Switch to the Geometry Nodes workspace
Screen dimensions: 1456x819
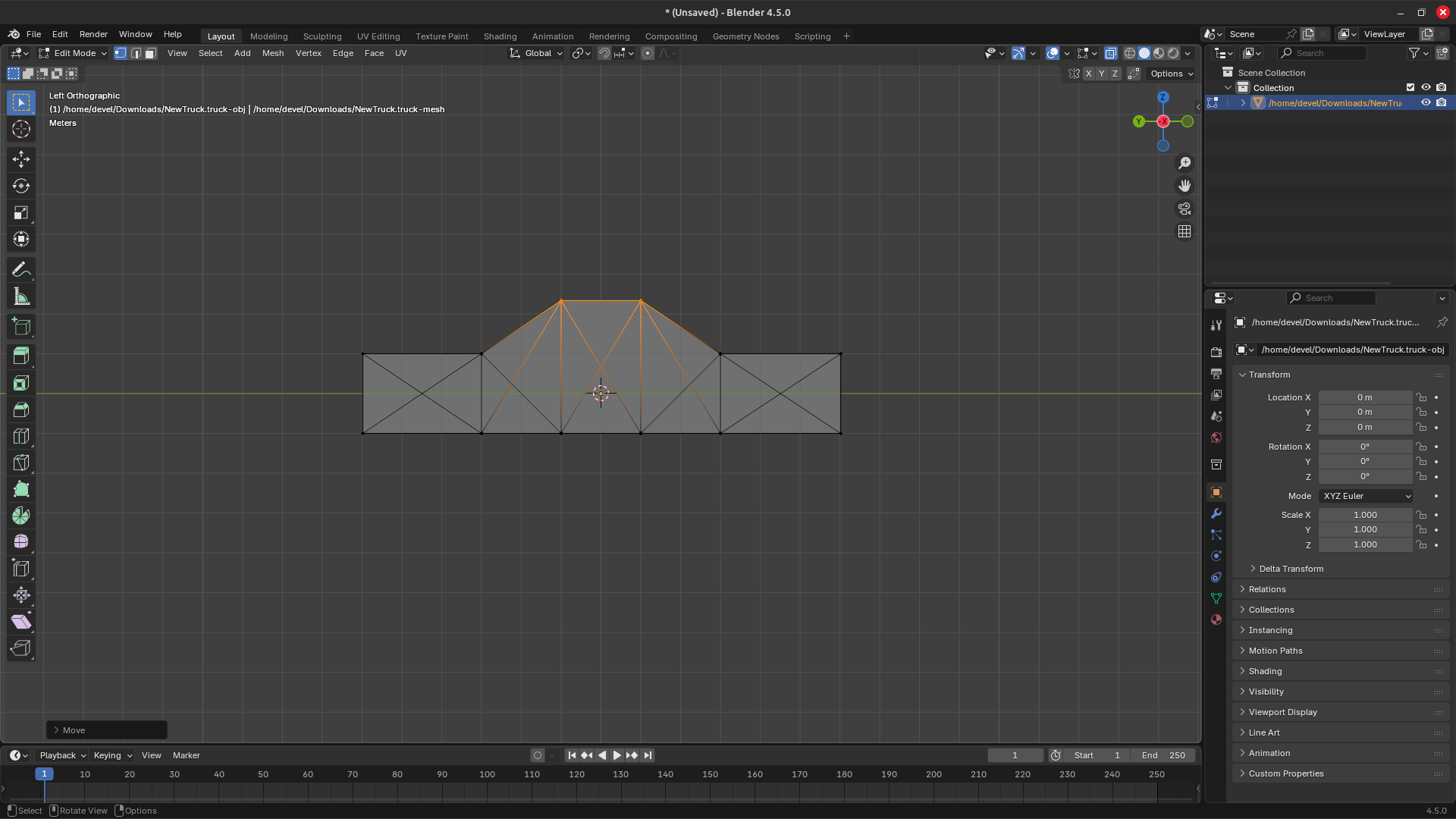(745, 36)
